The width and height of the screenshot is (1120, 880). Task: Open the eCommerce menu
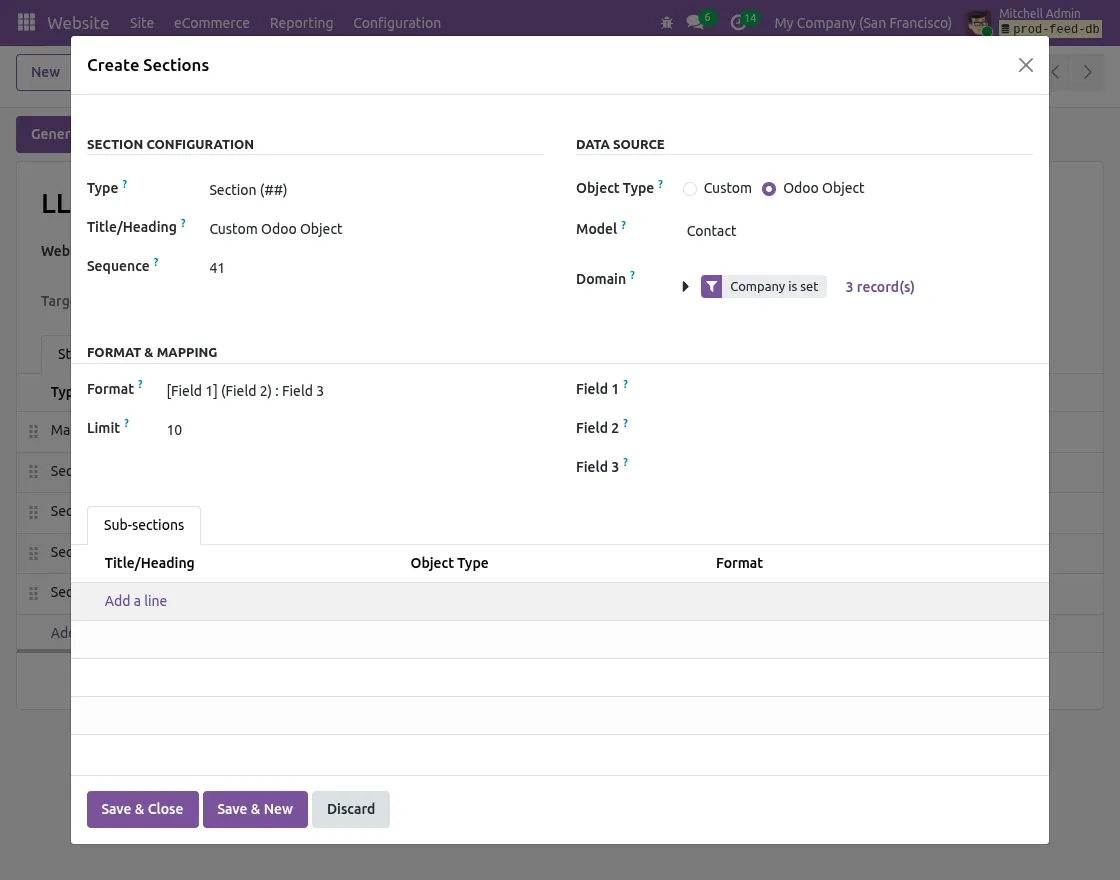coord(211,23)
